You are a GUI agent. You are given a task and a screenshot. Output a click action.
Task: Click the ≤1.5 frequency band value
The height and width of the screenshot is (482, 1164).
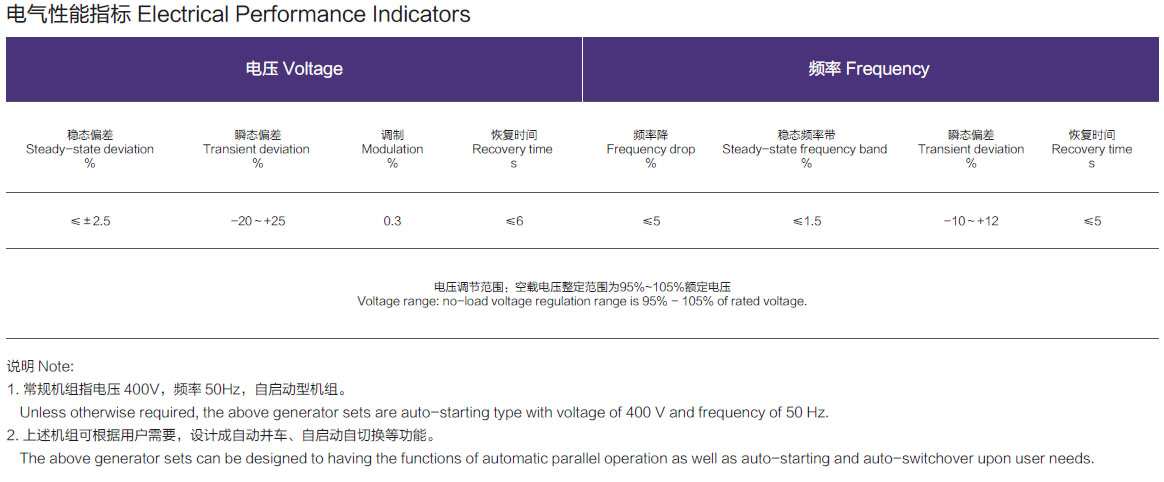[x=806, y=221]
